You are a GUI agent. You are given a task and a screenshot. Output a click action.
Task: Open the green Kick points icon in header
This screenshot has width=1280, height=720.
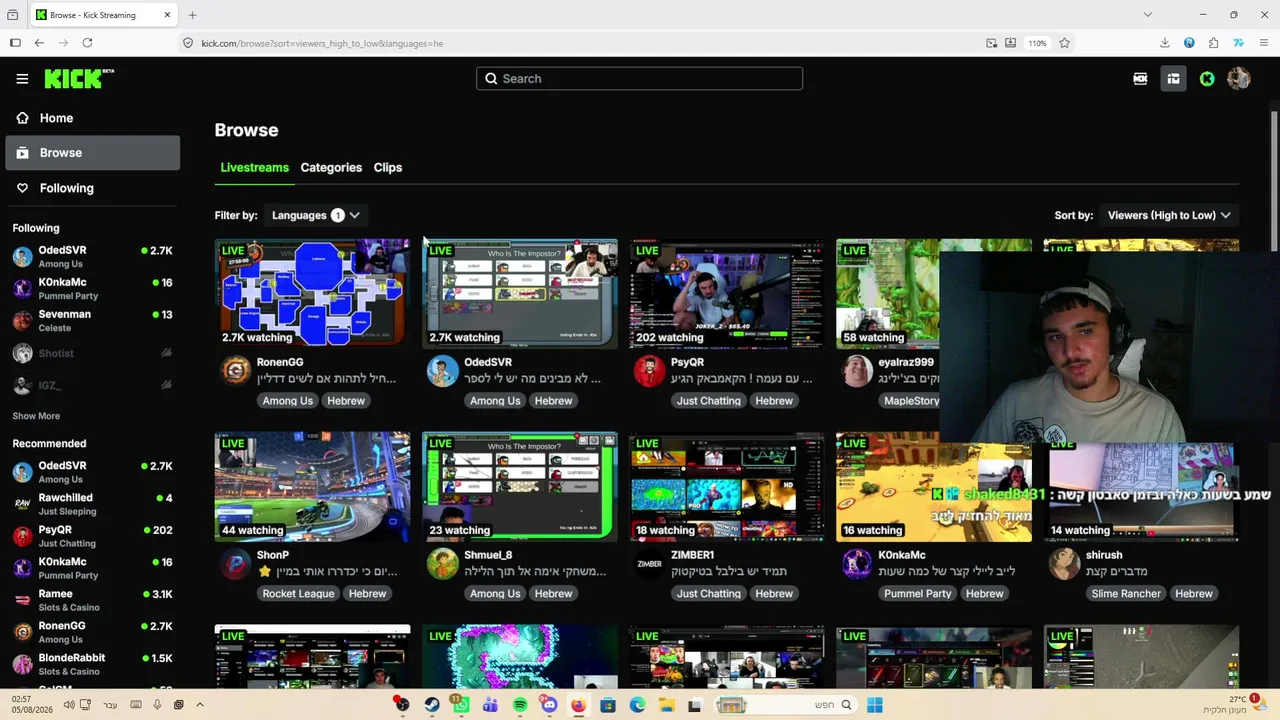tap(1207, 79)
